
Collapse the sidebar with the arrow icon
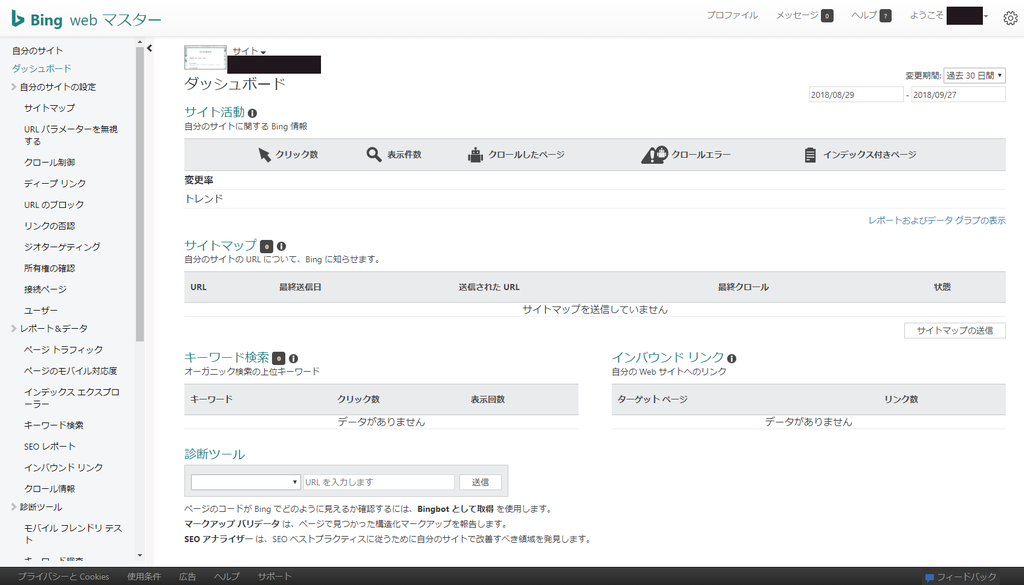coord(150,48)
